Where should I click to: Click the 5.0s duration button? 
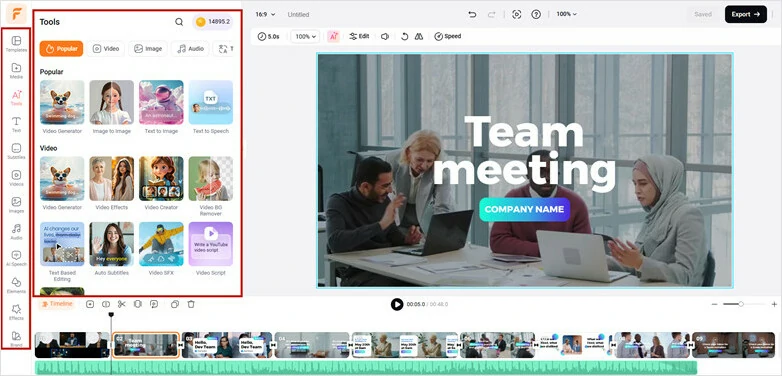(268, 36)
